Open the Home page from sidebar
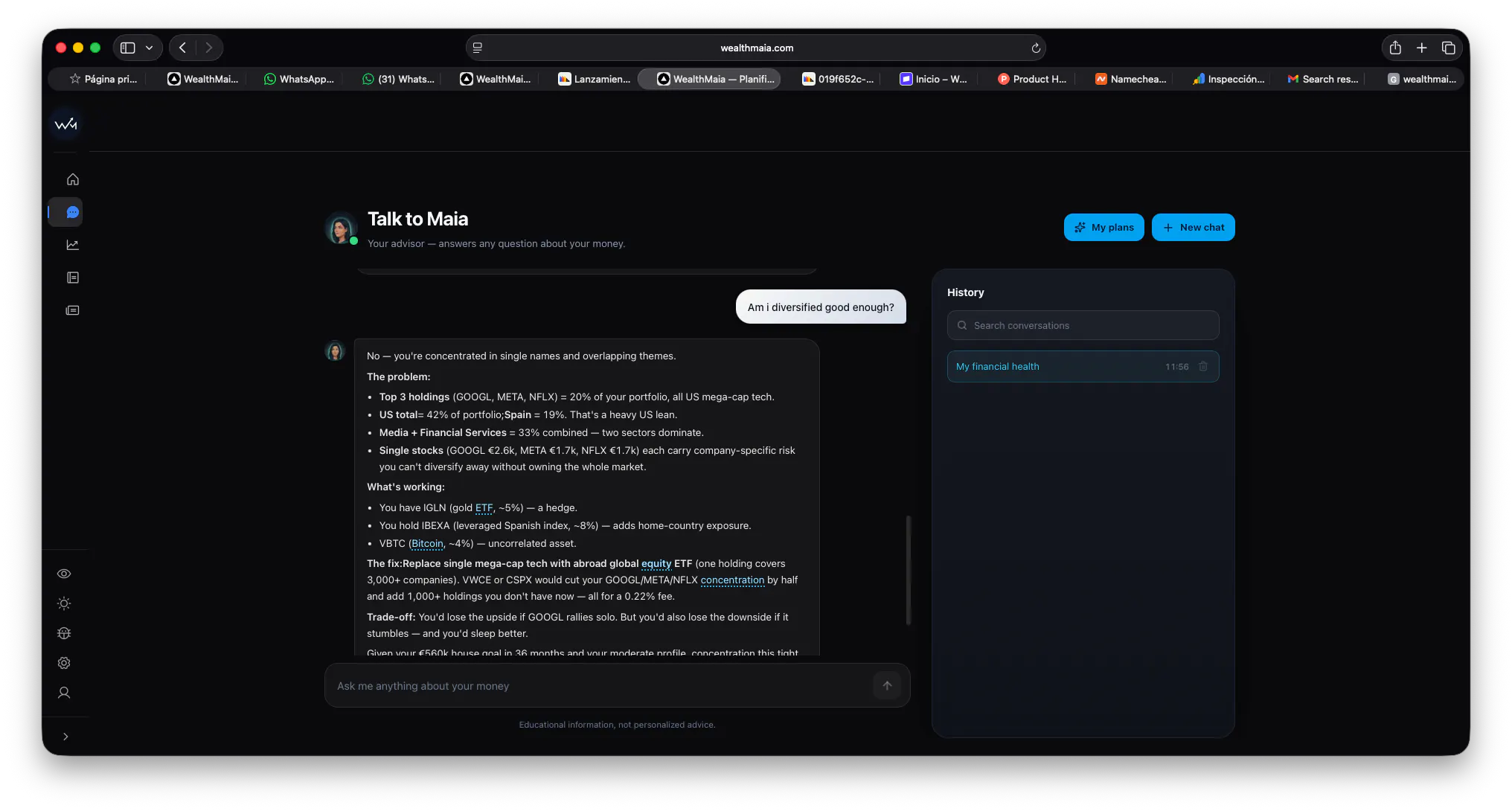 point(72,179)
